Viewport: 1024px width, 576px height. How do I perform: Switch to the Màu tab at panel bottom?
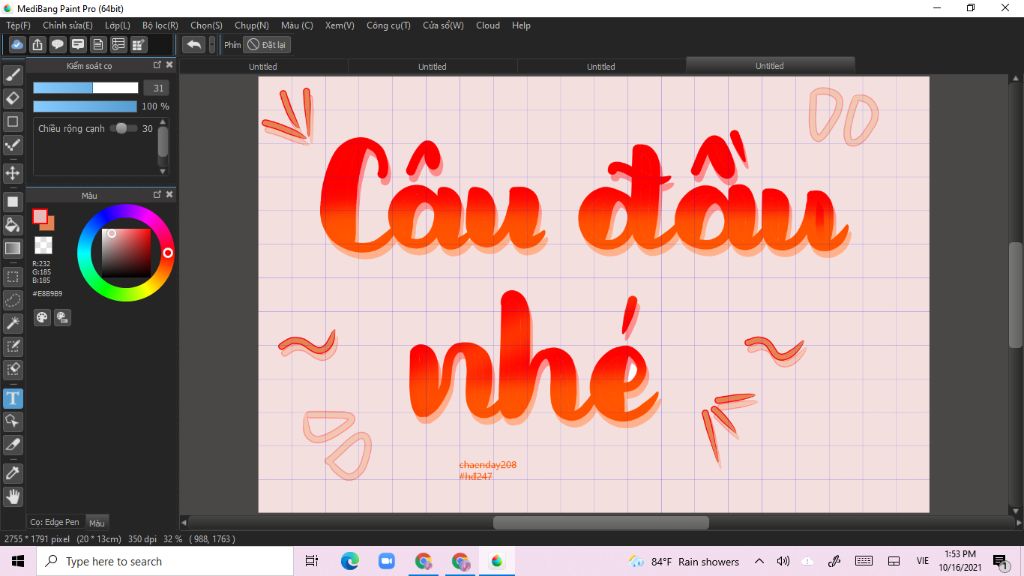[97, 522]
